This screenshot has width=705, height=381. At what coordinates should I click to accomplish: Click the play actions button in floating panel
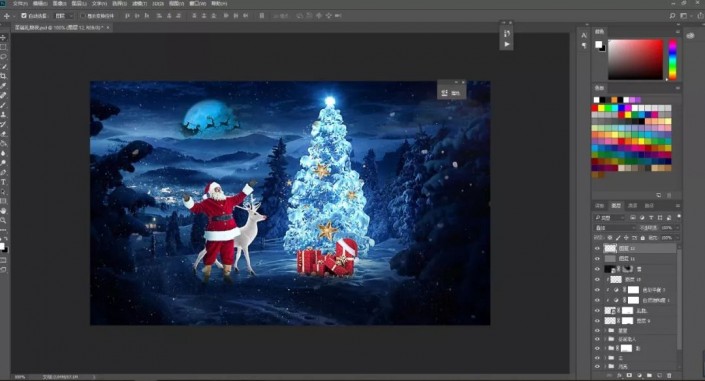click(507, 44)
